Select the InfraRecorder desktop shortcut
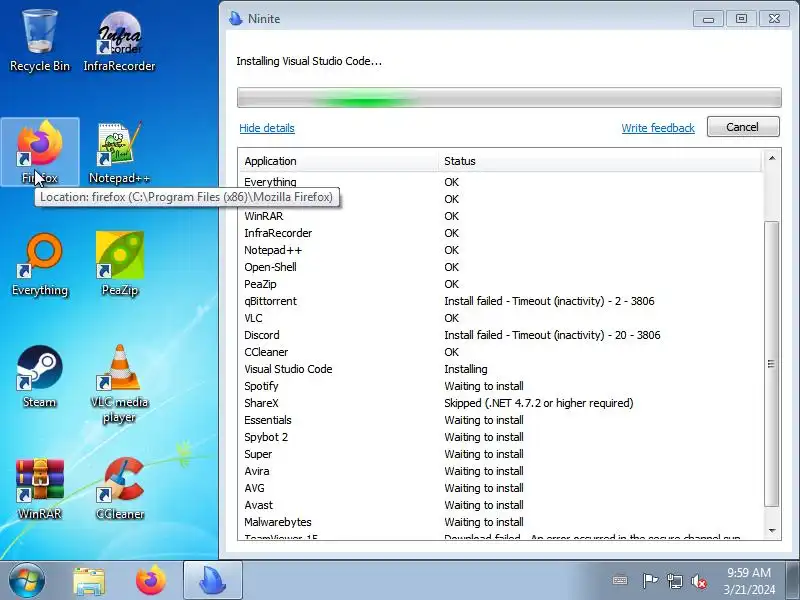Viewport: 800px width, 600px height. point(119,42)
